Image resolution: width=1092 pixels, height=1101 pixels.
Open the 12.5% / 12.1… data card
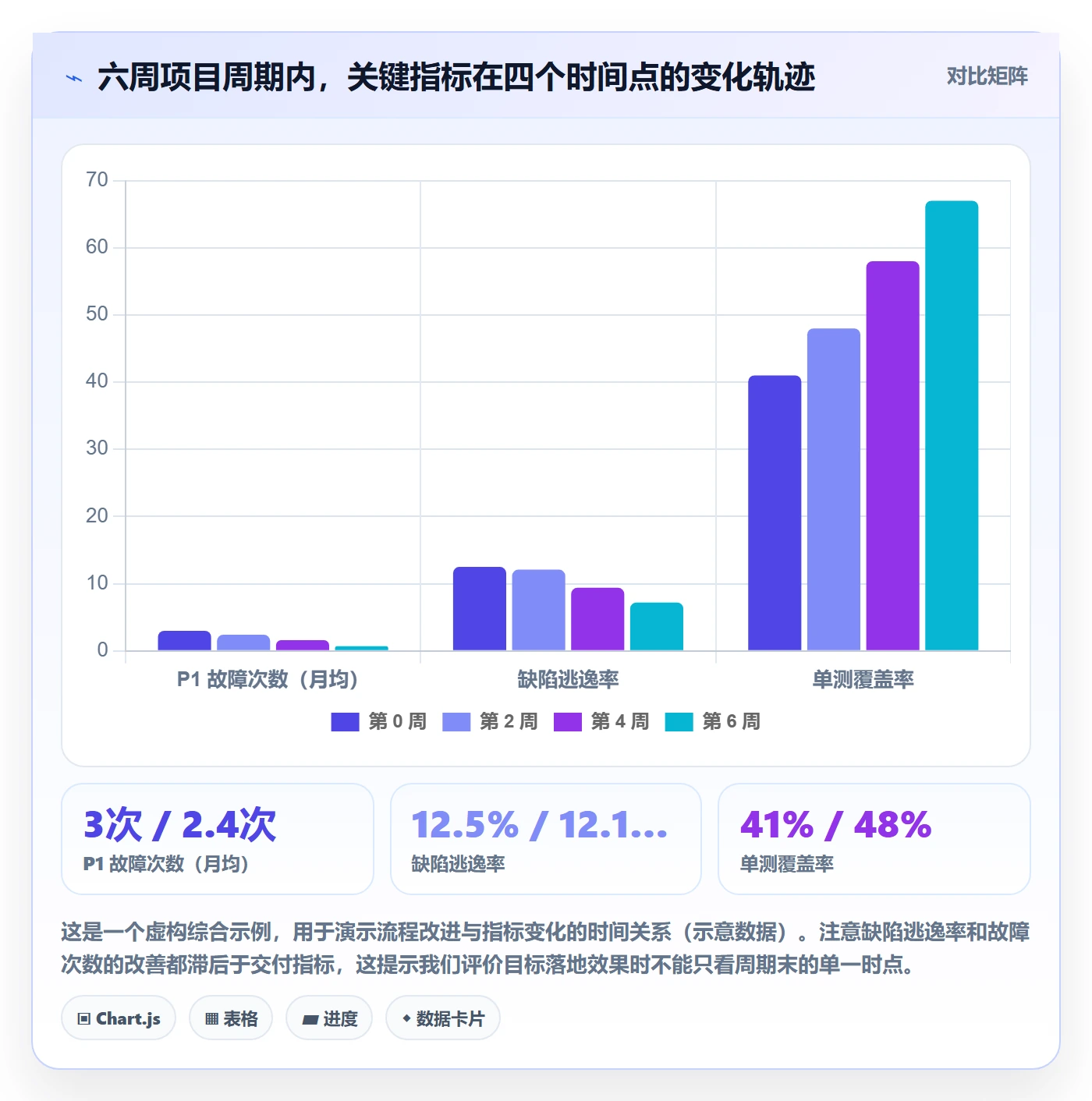tap(546, 839)
